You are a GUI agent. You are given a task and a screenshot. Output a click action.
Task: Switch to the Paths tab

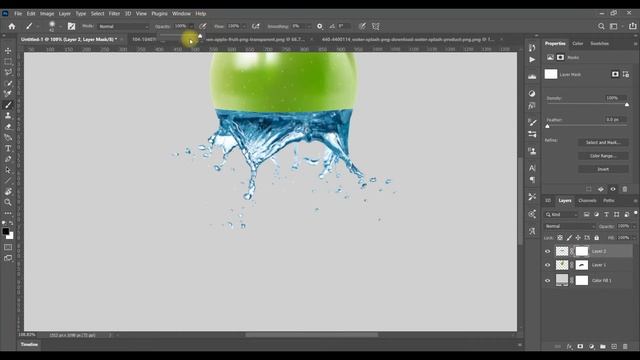pyautogui.click(x=609, y=200)
